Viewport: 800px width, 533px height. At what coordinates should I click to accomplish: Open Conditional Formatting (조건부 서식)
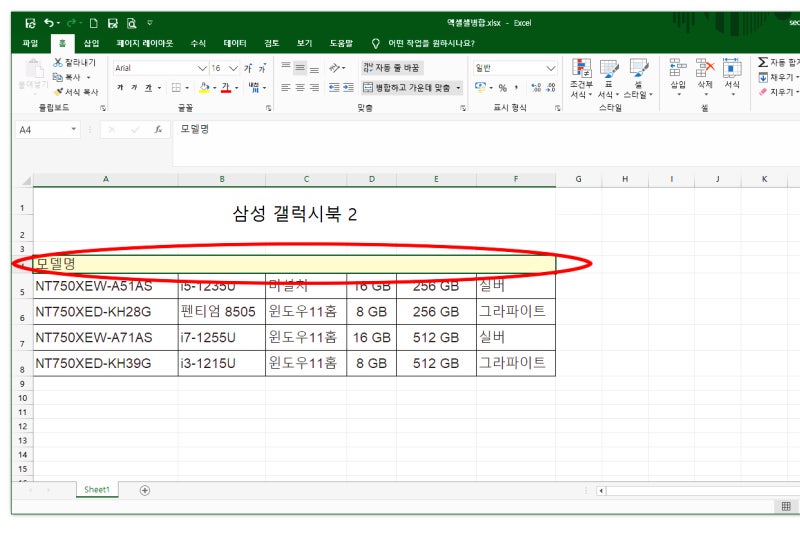click(581, 78)
